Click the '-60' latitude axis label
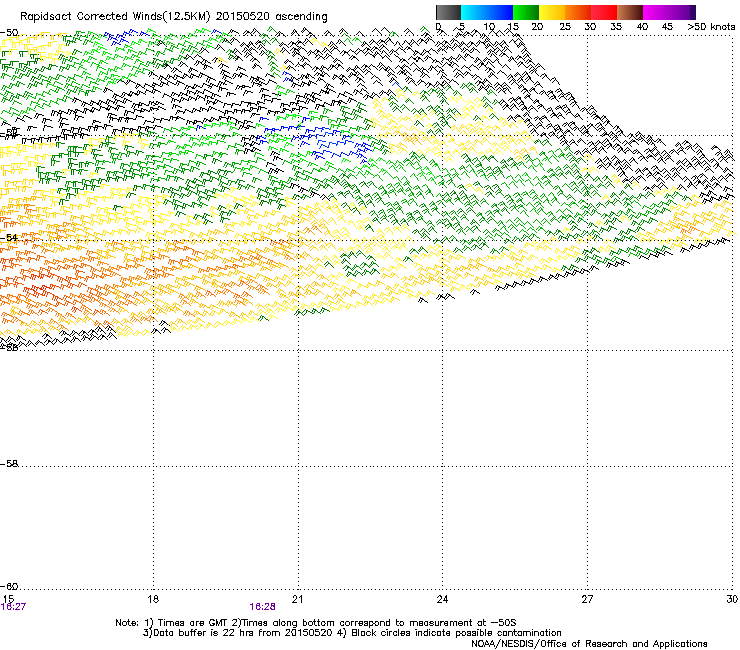 click(9, 586)
